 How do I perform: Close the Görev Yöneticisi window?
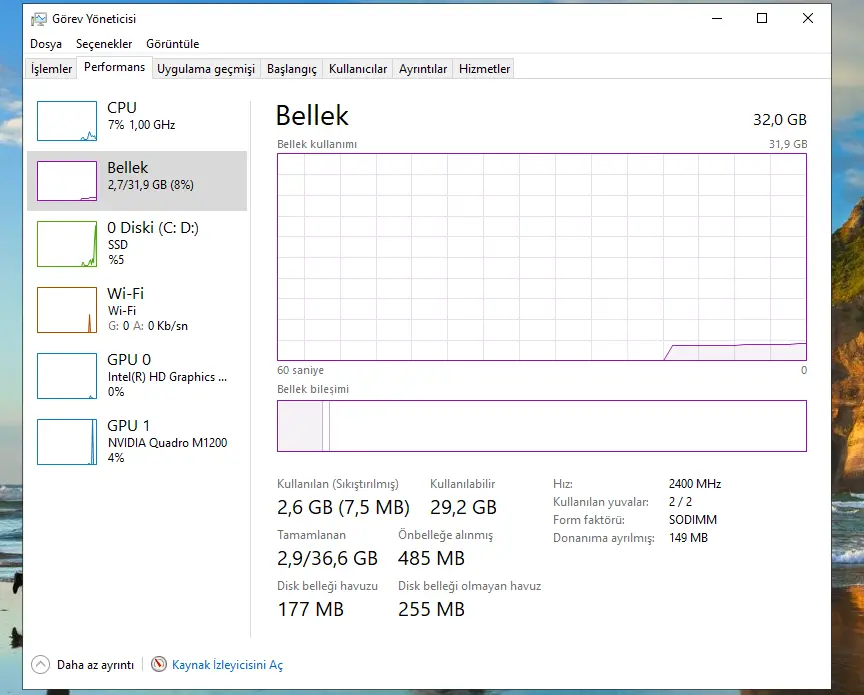click(x=808, y=18)
